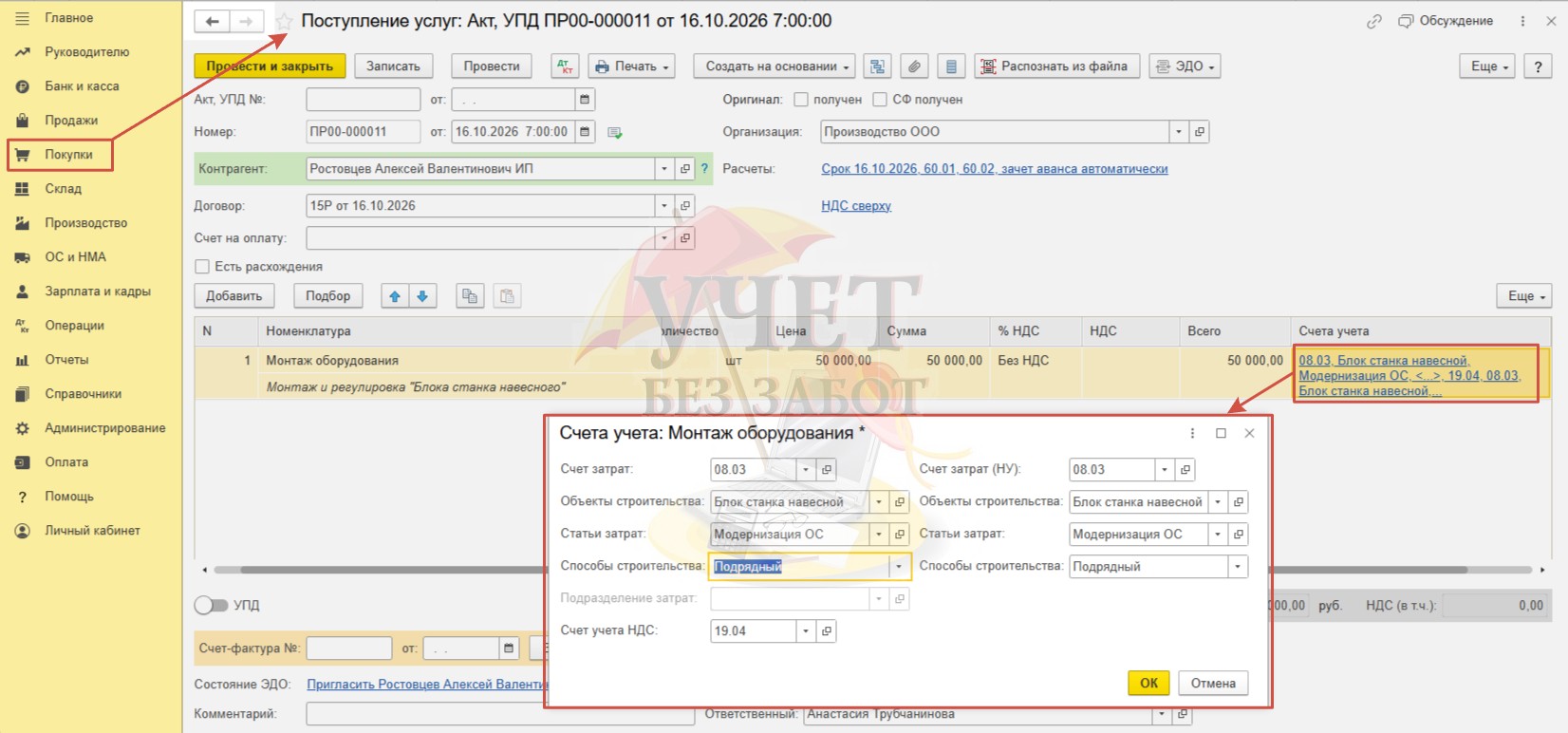1568x733 pixels.
Task: Open the НДС сверху link
Action: pyautogui.click(x=856, y=206)
